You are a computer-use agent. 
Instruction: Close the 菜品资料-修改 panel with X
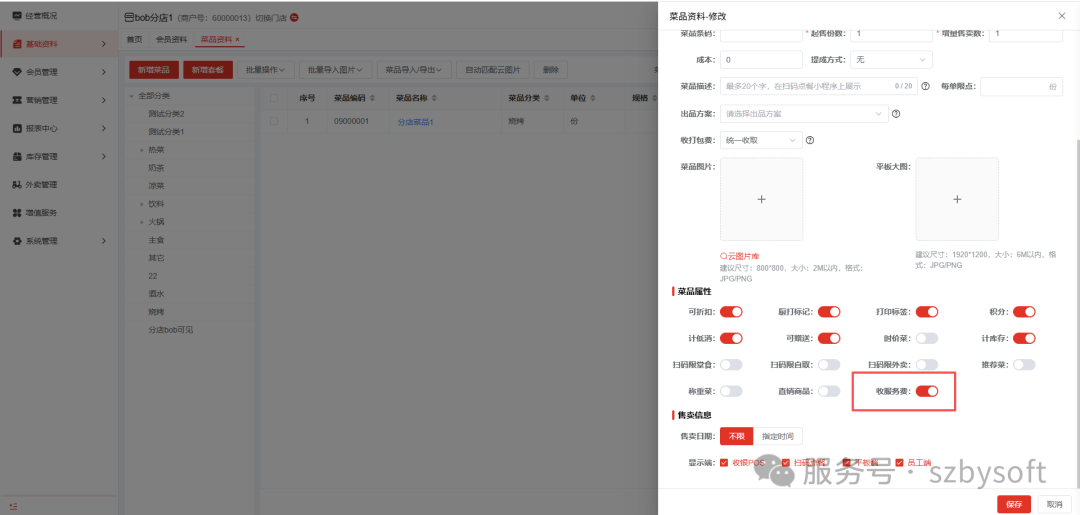1061,15
